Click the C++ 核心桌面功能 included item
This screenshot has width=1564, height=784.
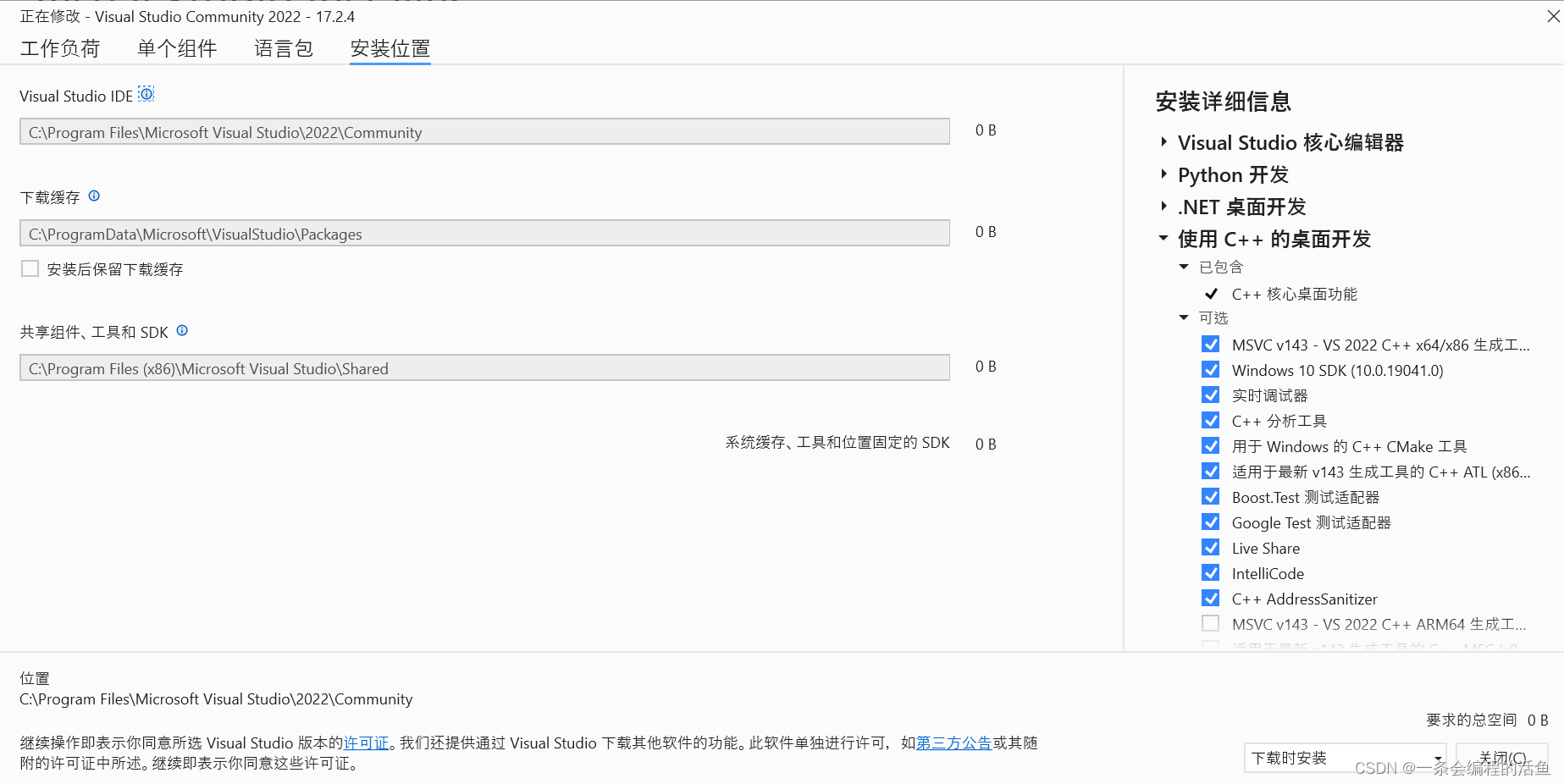(x=1294, y=294)
